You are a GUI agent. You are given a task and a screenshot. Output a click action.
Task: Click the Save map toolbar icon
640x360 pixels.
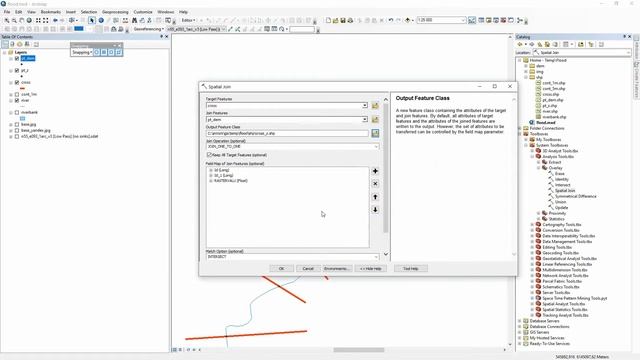[343, 20]
